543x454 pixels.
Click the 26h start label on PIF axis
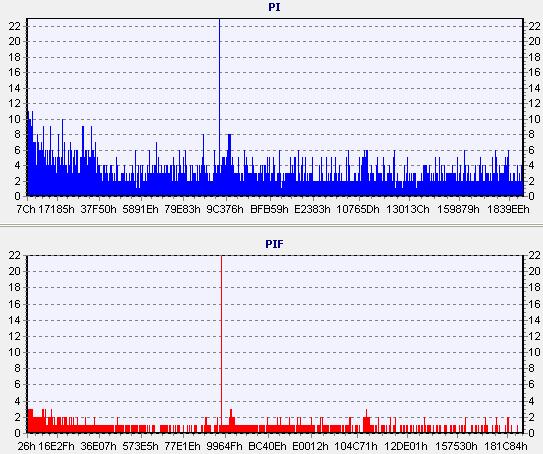point(26,446)
